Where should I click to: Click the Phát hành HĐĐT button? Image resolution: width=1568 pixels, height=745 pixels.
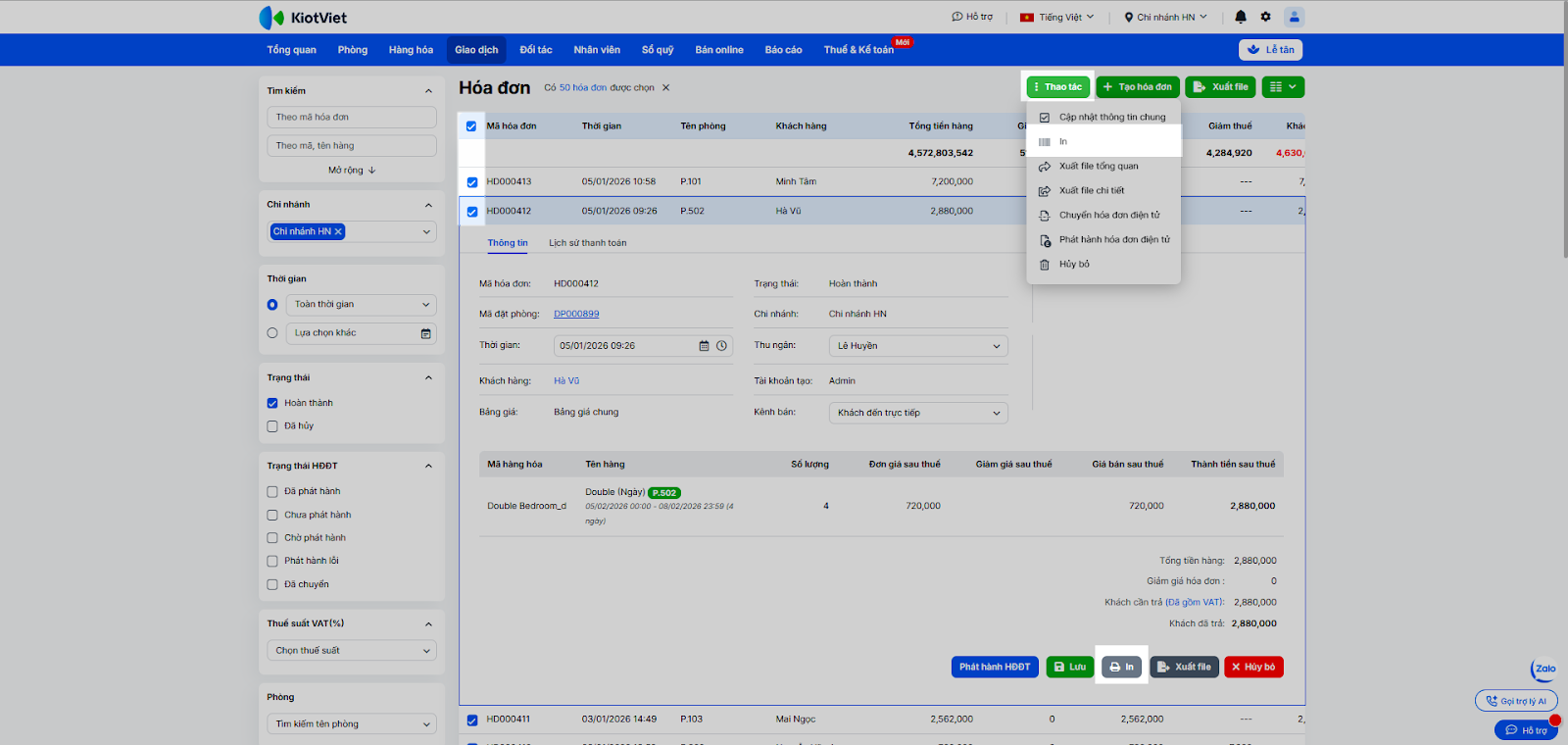point(994,667)
